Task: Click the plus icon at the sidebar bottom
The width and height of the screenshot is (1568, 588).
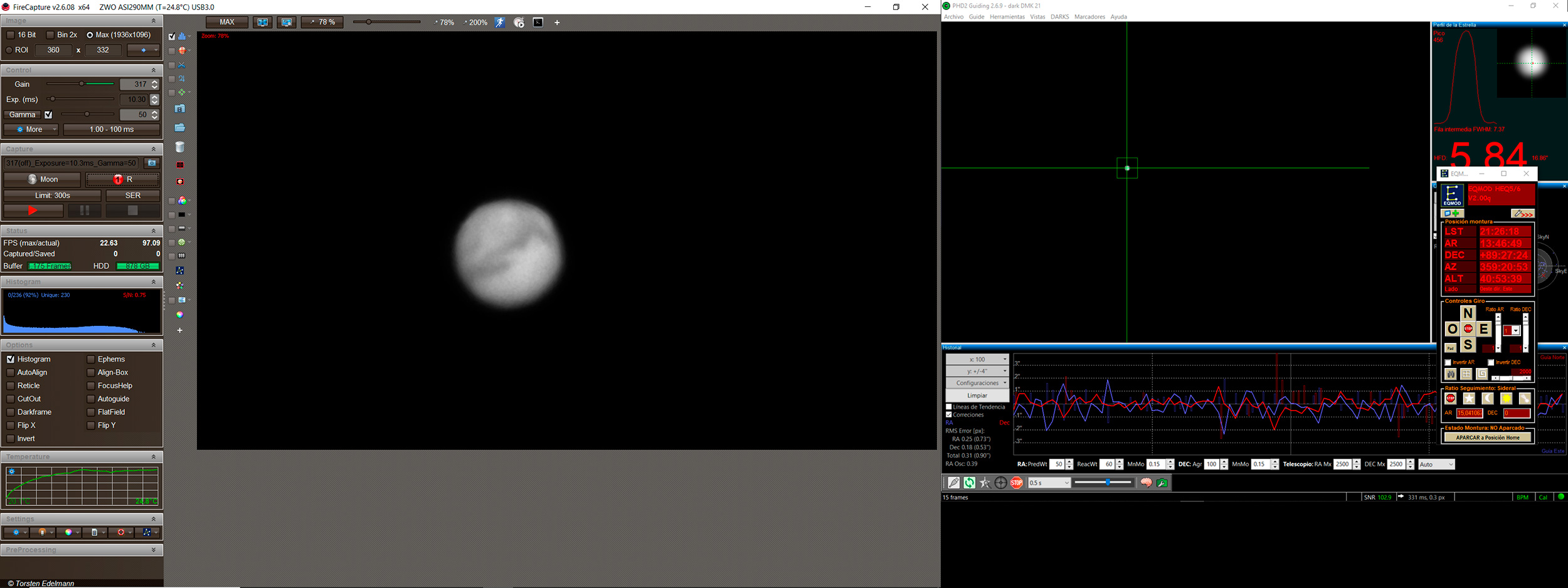Action: [180, 330]
